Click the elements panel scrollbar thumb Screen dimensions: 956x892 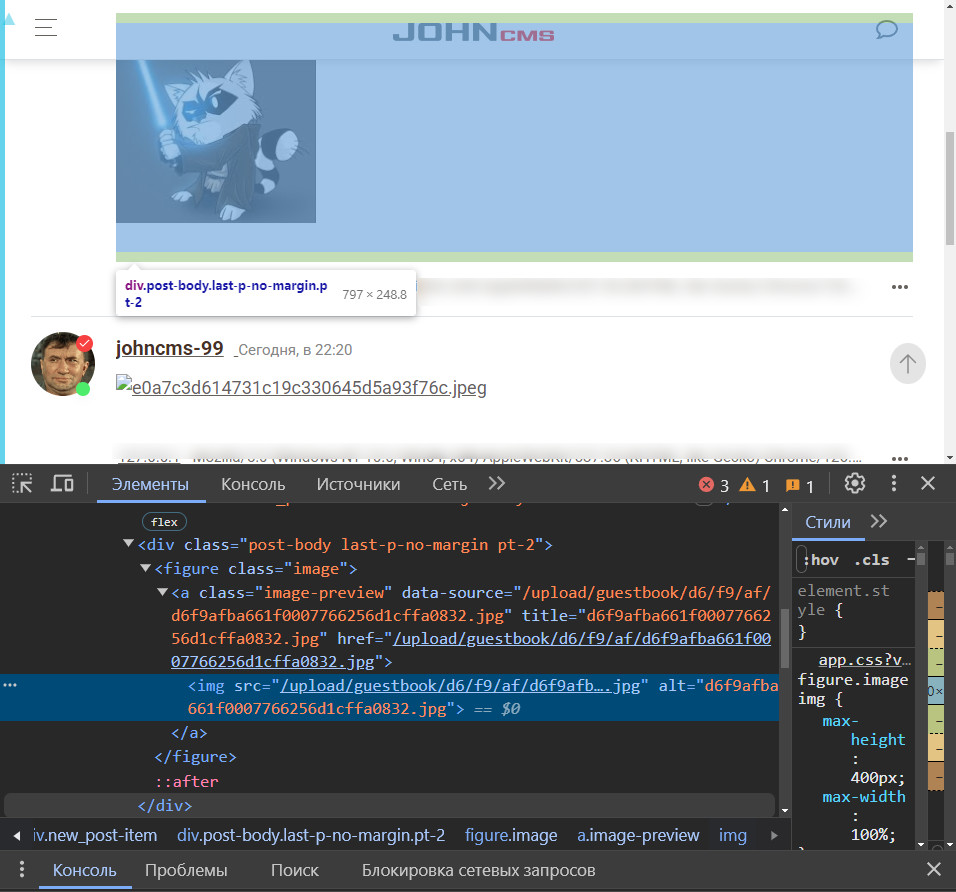coord(785,638)
